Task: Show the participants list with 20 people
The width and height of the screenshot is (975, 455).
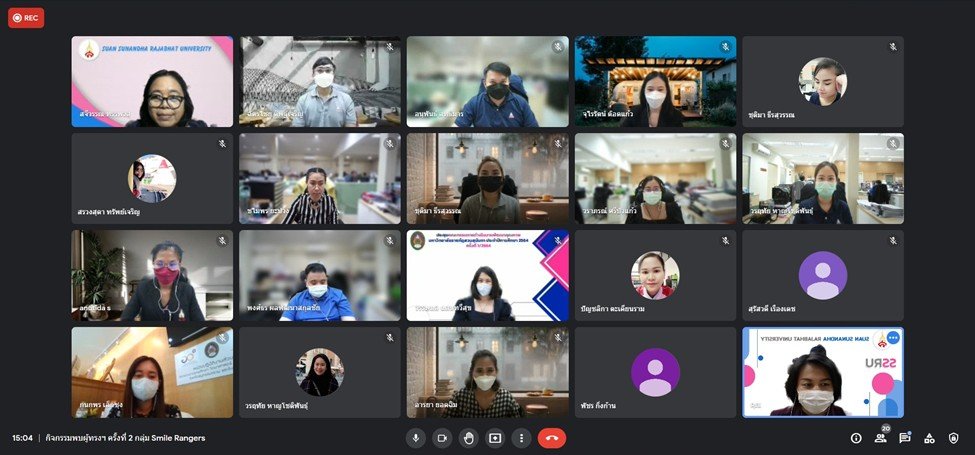Action: coord(880,438)
